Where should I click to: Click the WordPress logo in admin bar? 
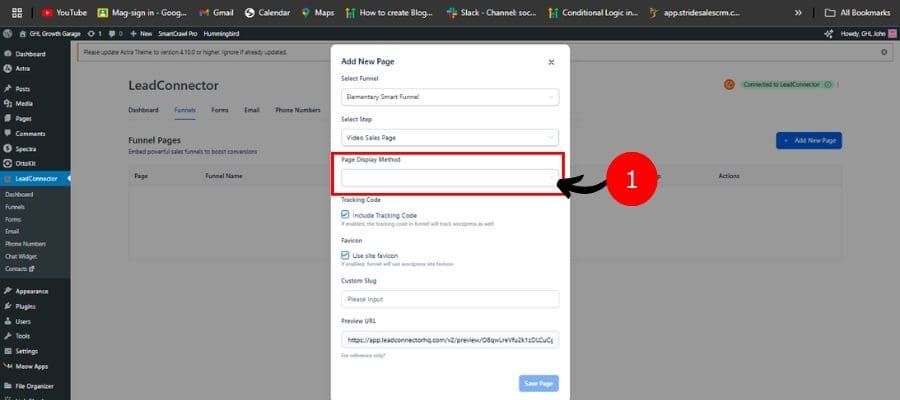point(7,34)
